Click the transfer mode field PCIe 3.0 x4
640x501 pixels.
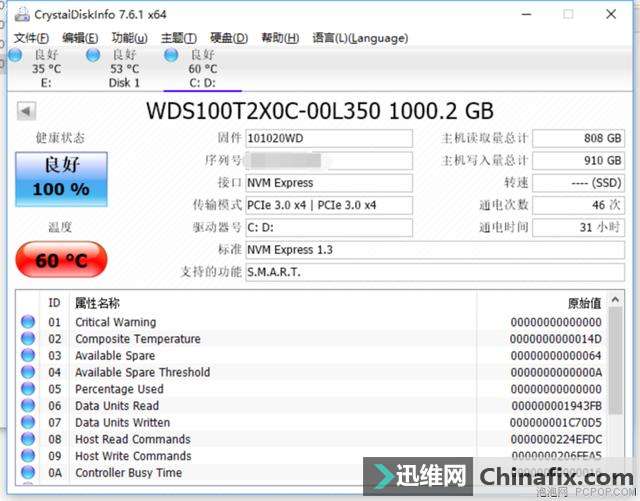point(329,205)
